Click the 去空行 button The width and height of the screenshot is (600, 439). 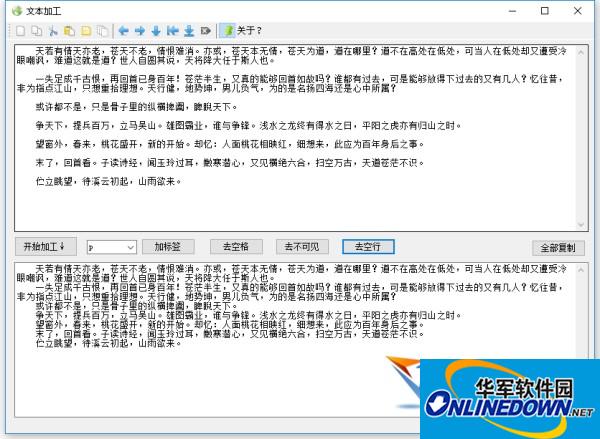tap(368, 247)
